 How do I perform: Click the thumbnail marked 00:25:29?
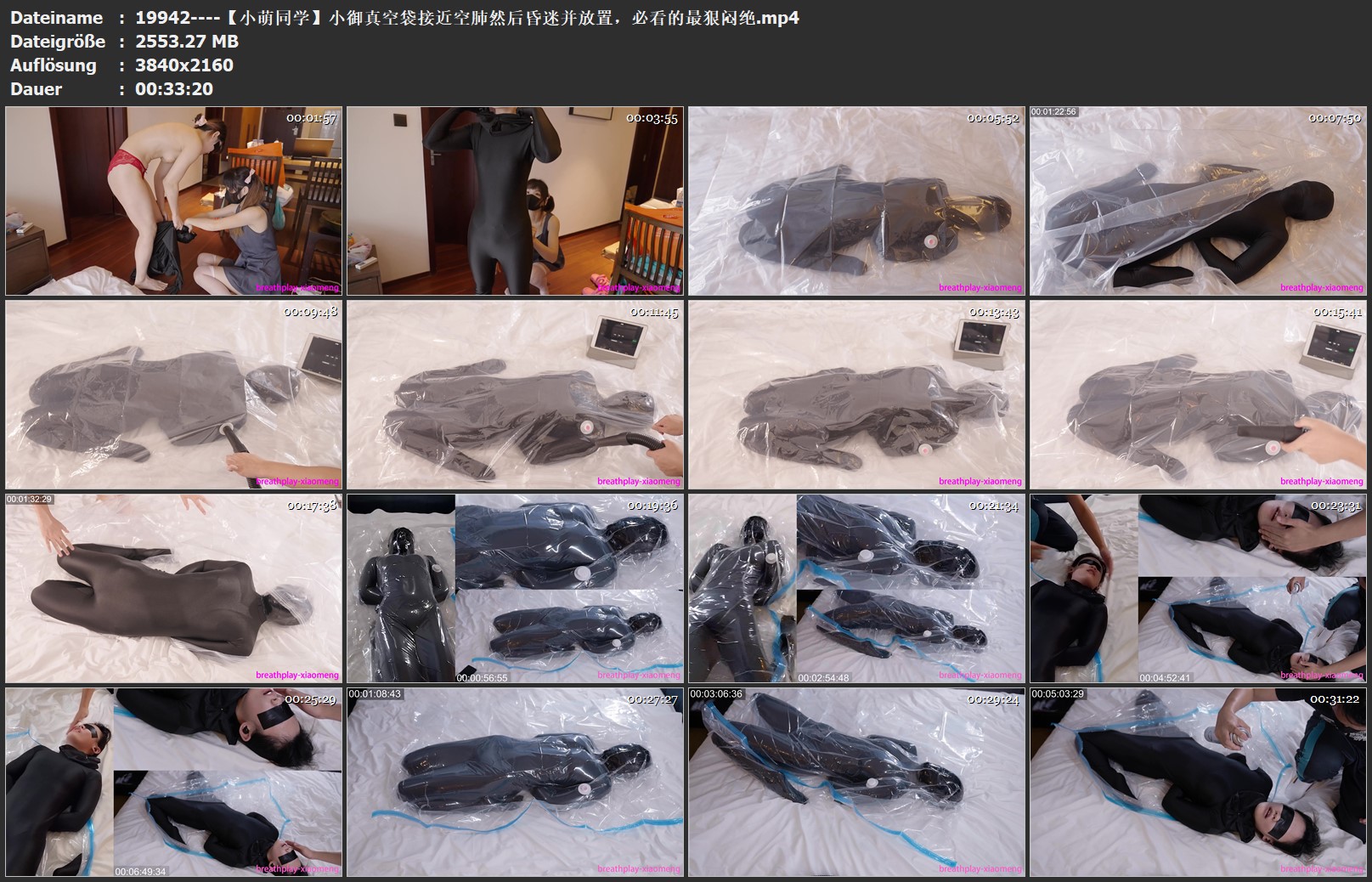[173, 782]
